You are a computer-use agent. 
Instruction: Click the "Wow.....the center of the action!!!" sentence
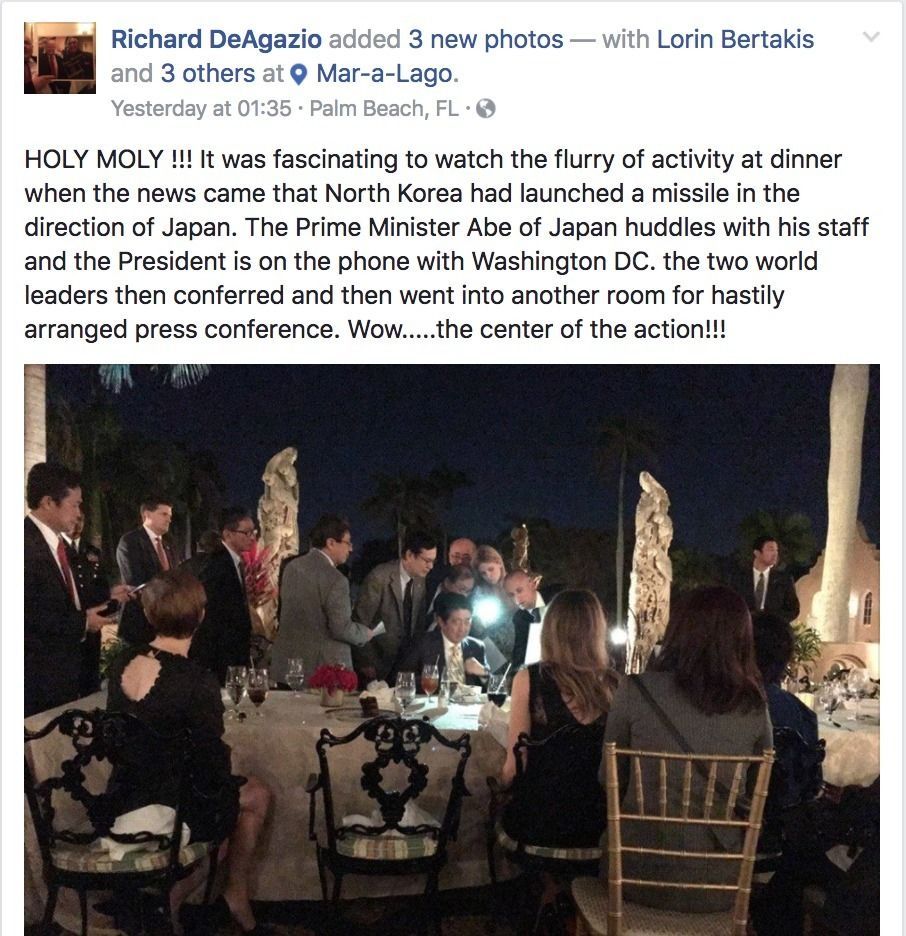pos(536,329)
